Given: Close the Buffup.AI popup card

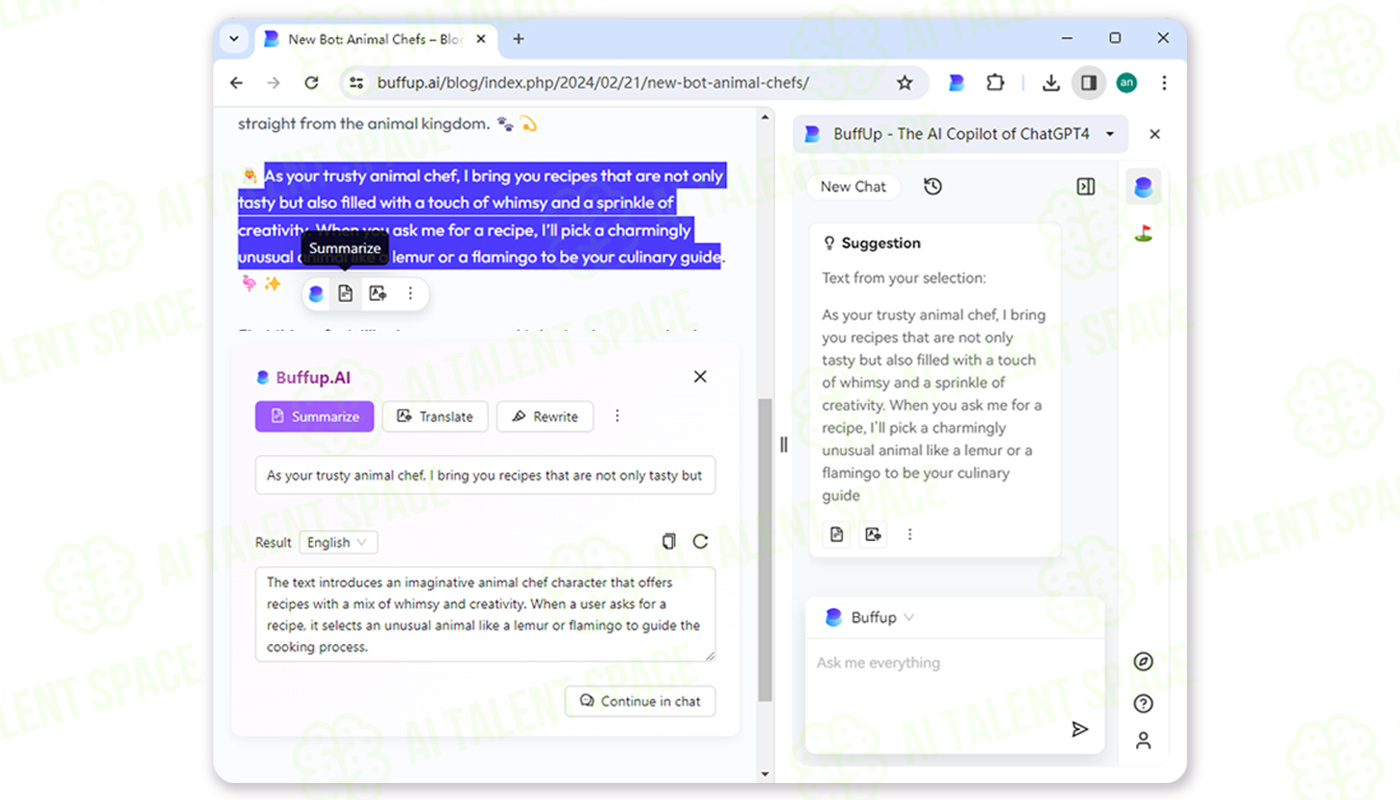Looking at the screenshot, I should coord(700,377).
